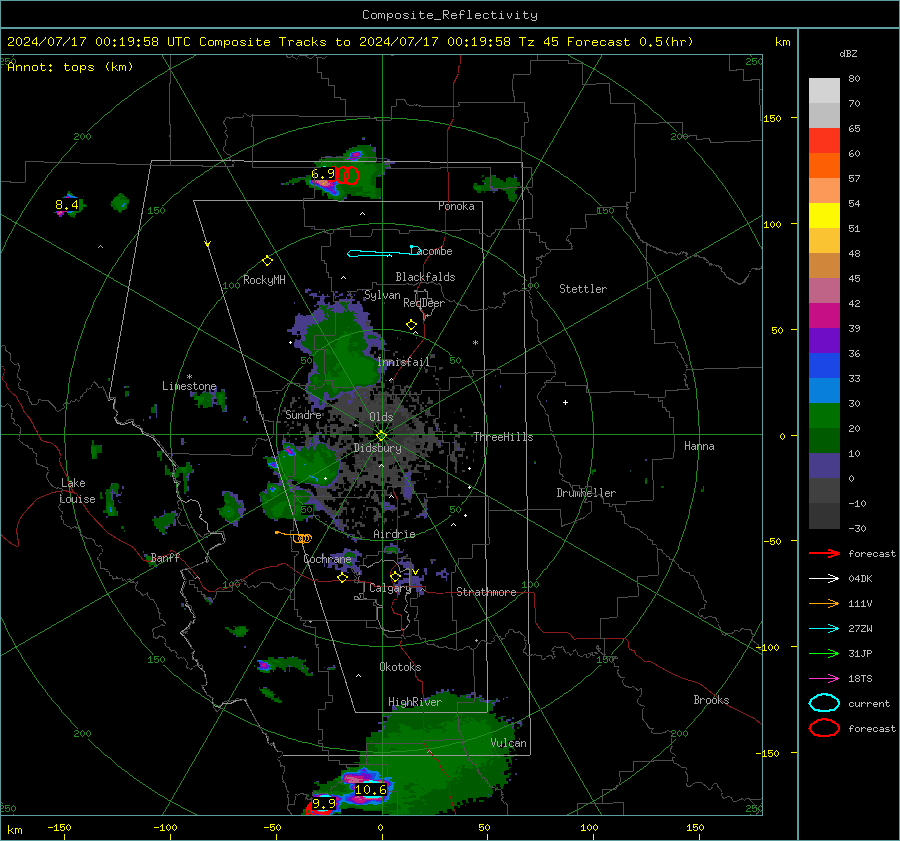Click the white asterisk above Limestone

pos(189,377)
